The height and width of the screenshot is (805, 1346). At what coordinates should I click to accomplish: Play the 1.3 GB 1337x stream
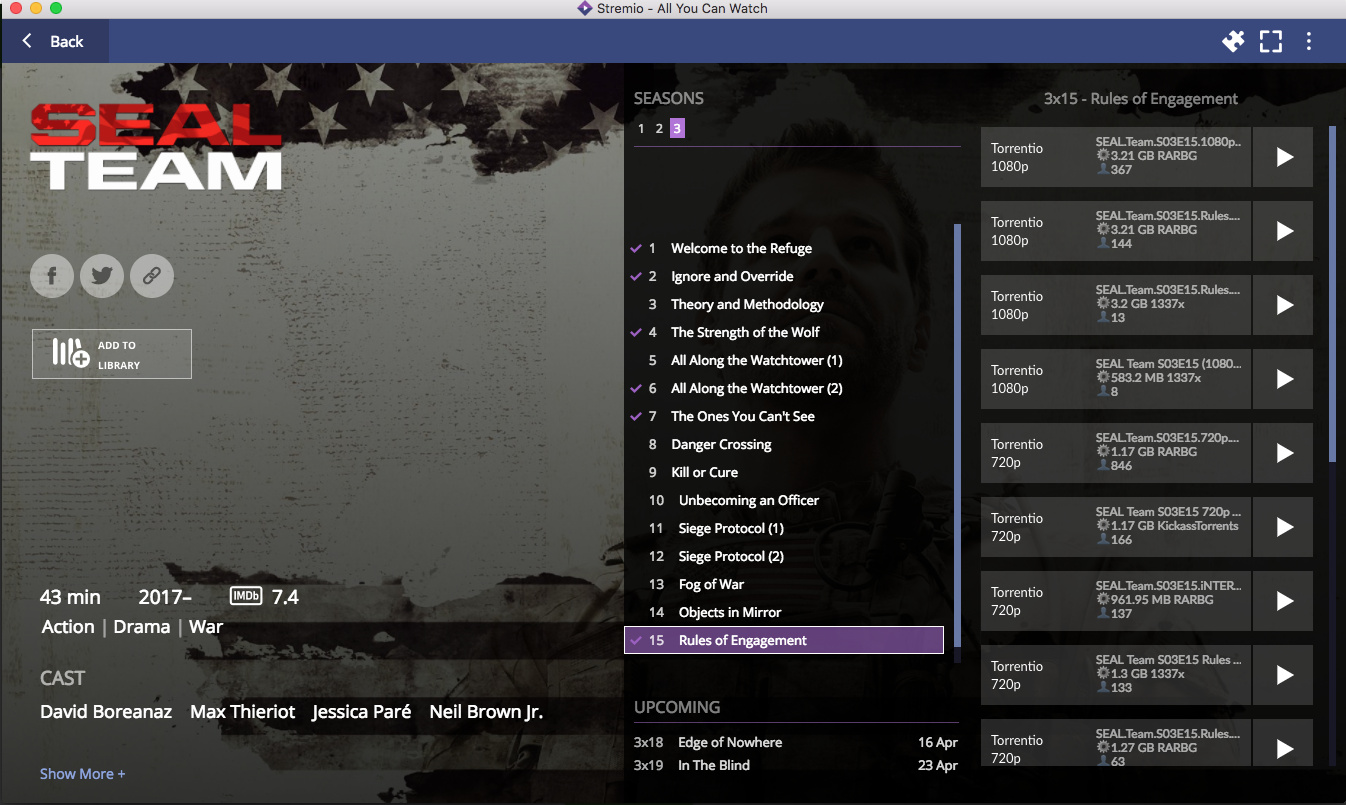1284,675
